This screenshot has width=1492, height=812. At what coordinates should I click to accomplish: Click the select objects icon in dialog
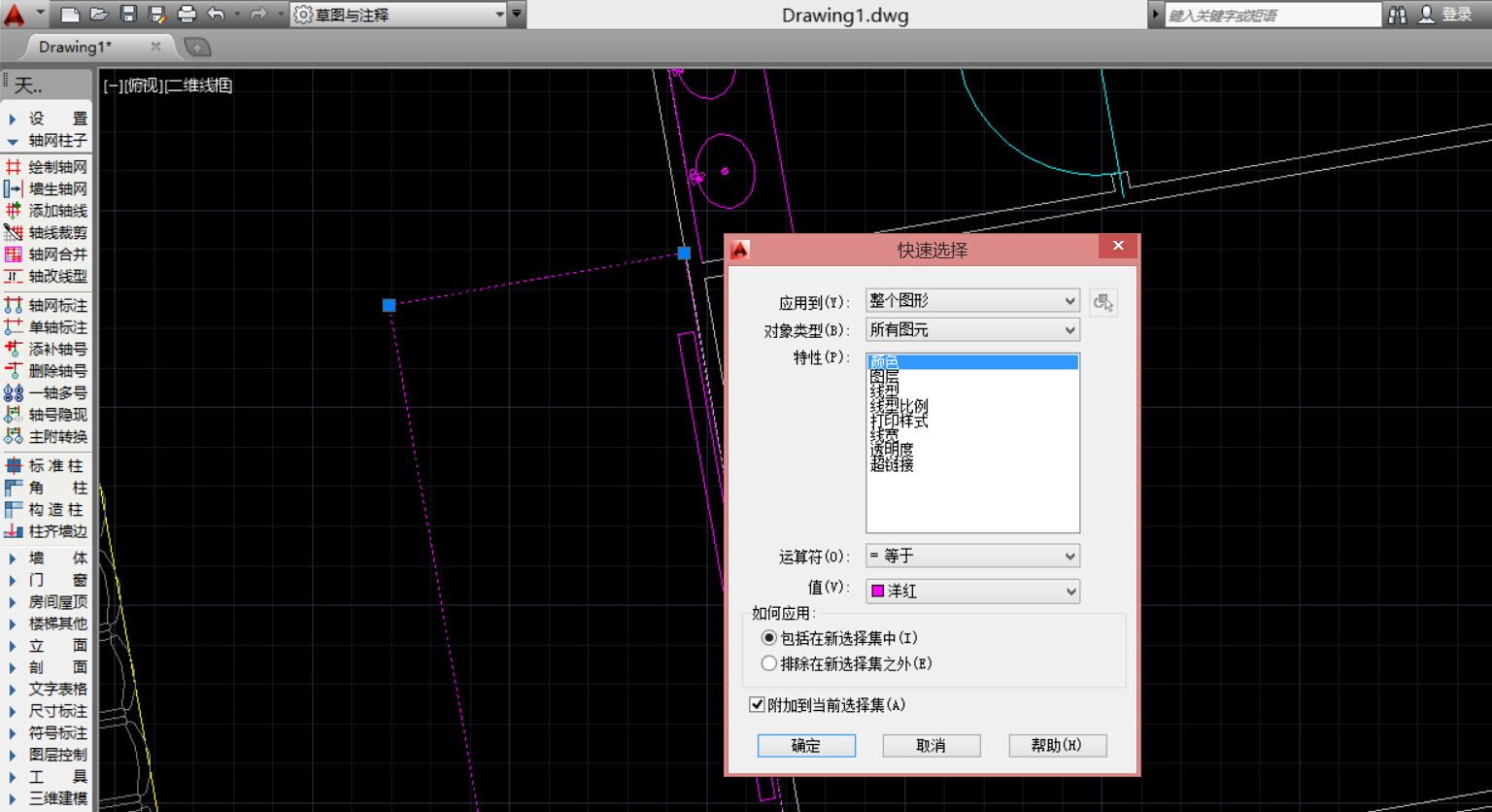pyautogui.click(x=1102, y=302)
